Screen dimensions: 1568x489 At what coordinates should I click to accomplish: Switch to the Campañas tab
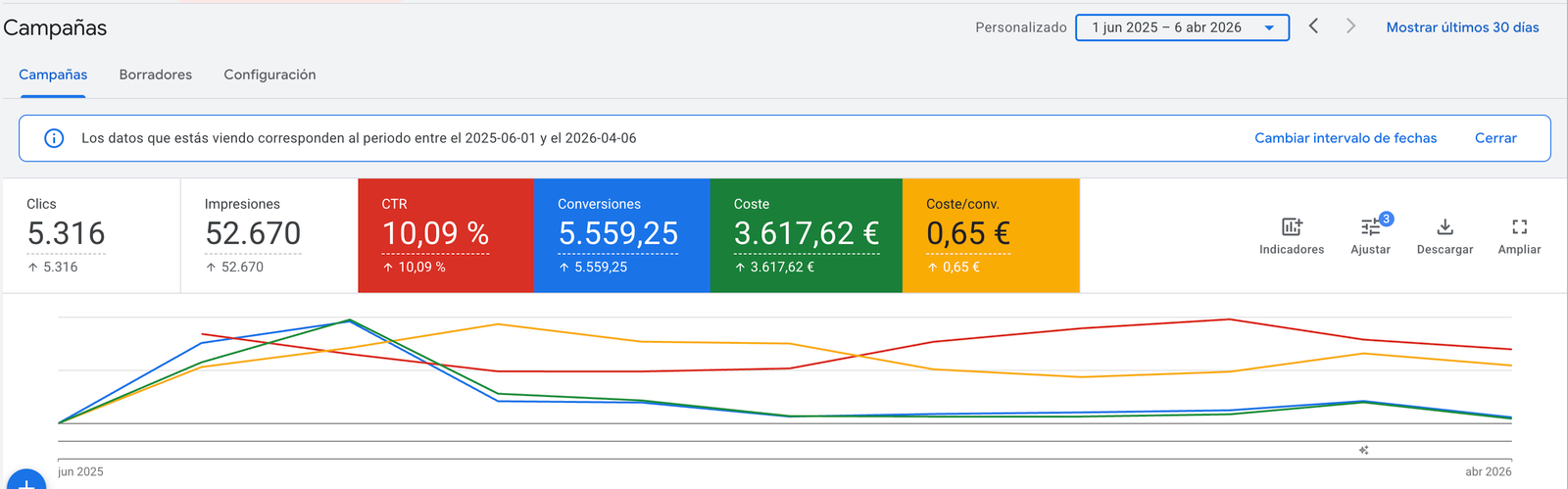pyautogui.click(x=53, y=74)
